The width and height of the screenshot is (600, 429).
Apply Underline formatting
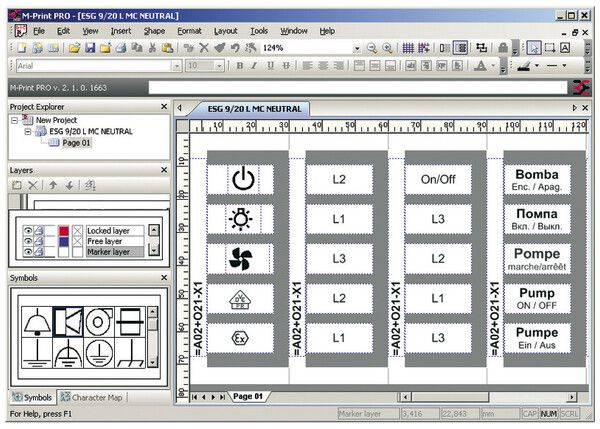pos(270,66)
